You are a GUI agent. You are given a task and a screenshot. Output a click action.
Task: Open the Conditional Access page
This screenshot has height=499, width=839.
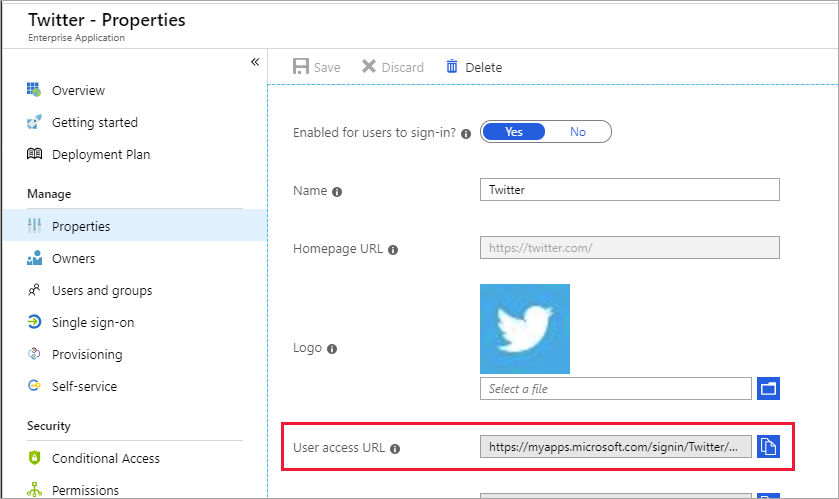(x=105, y=458)
